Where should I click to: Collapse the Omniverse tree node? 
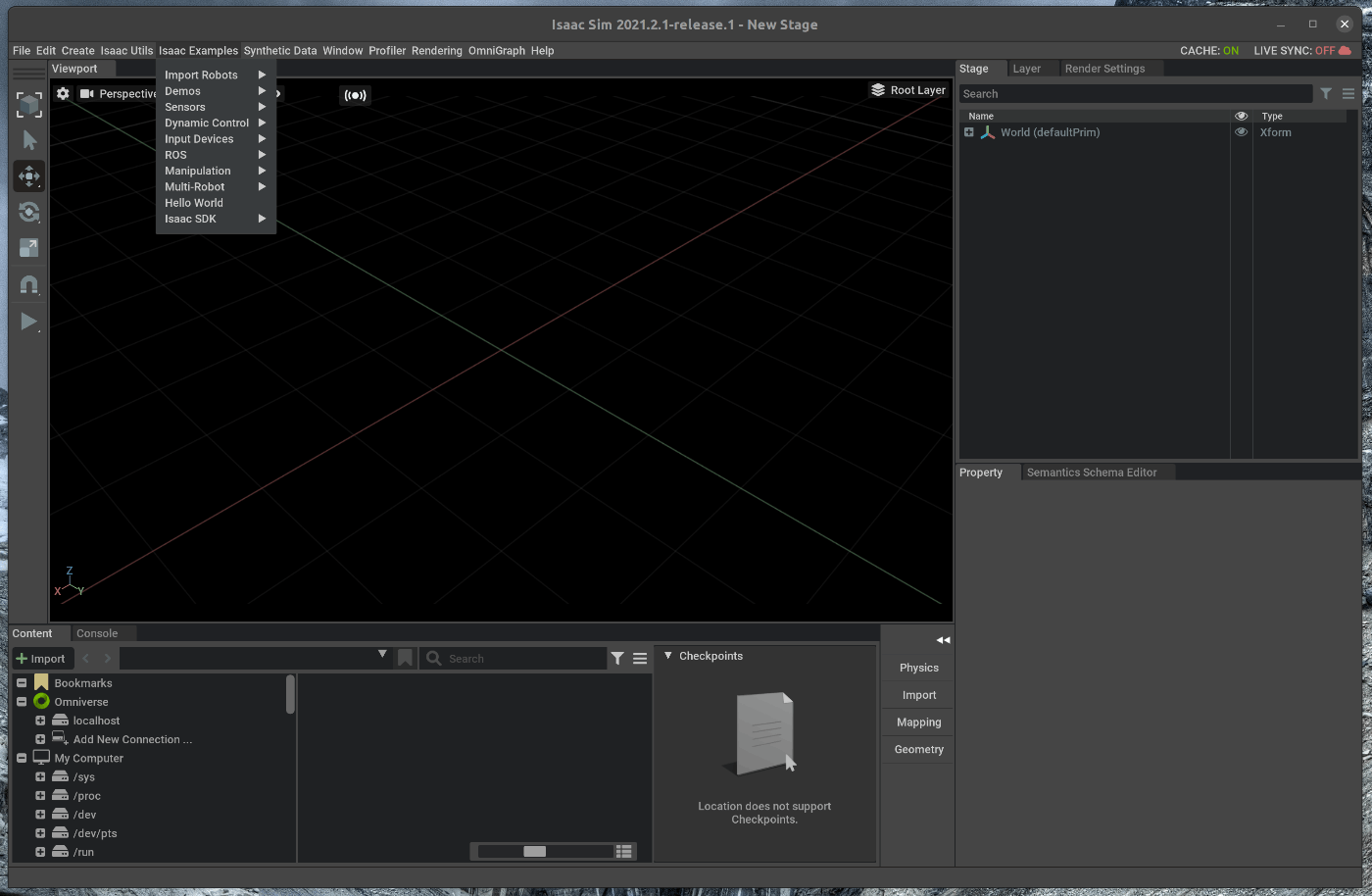tap(22, 702)
